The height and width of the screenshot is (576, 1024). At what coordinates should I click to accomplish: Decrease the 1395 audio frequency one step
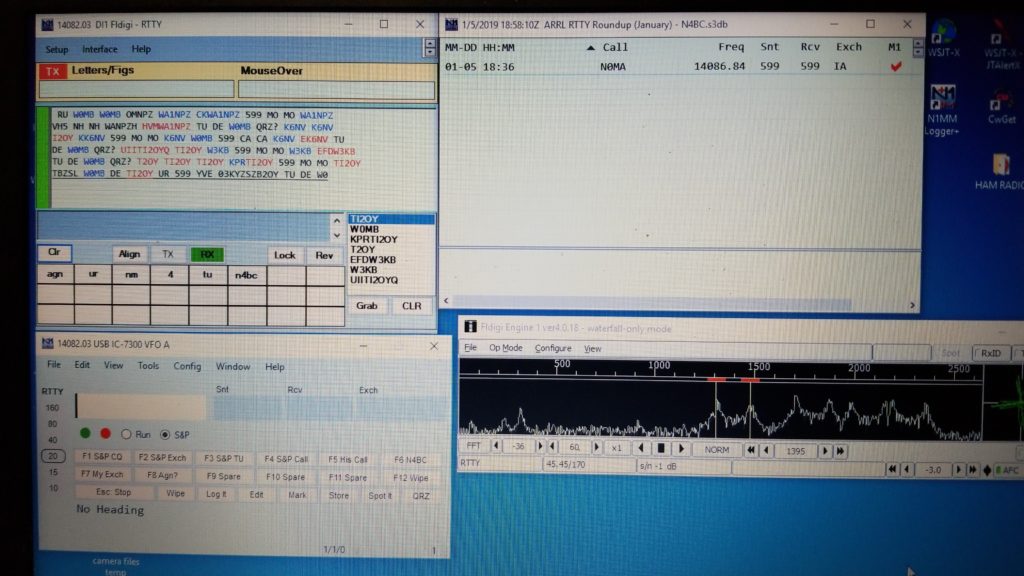pyautogui.click(x=767, y=449)
